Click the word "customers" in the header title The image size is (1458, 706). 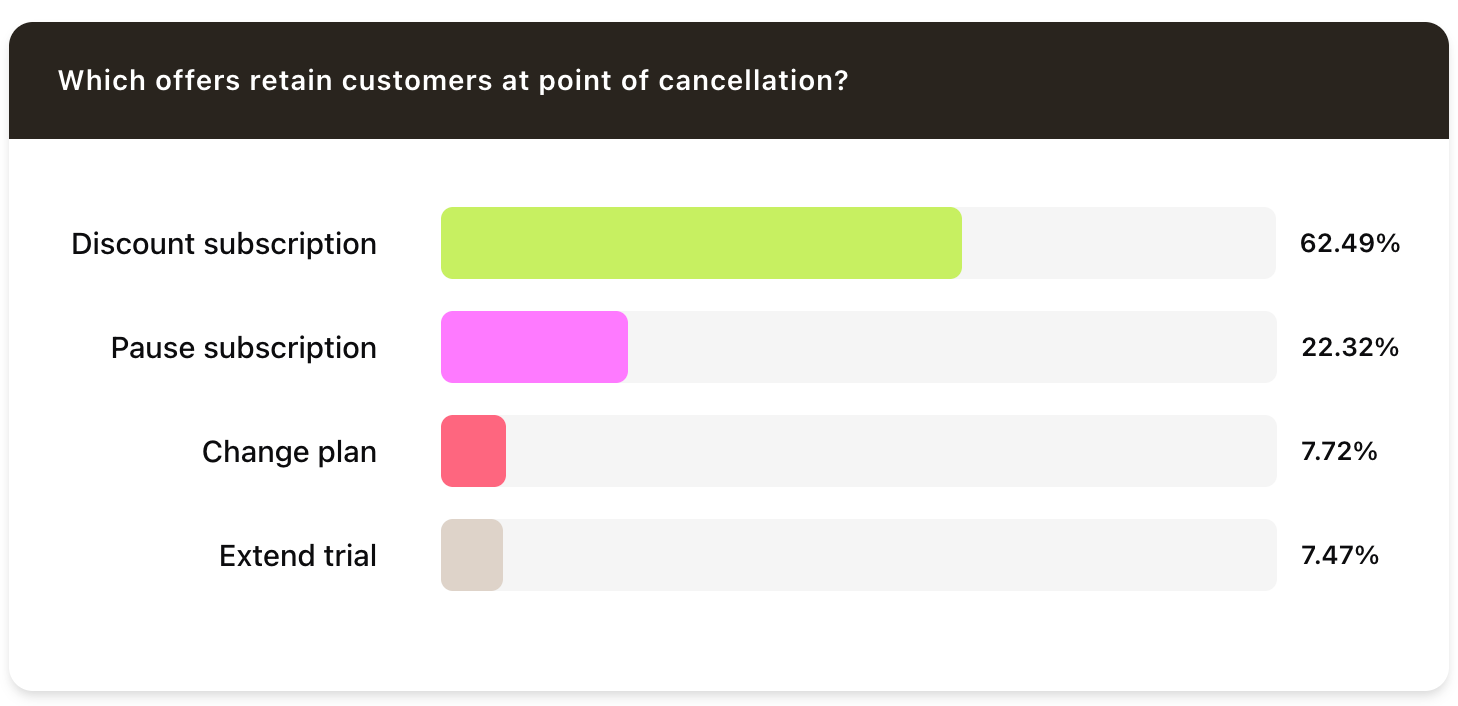pyautogui.click(x=406, y=81)
